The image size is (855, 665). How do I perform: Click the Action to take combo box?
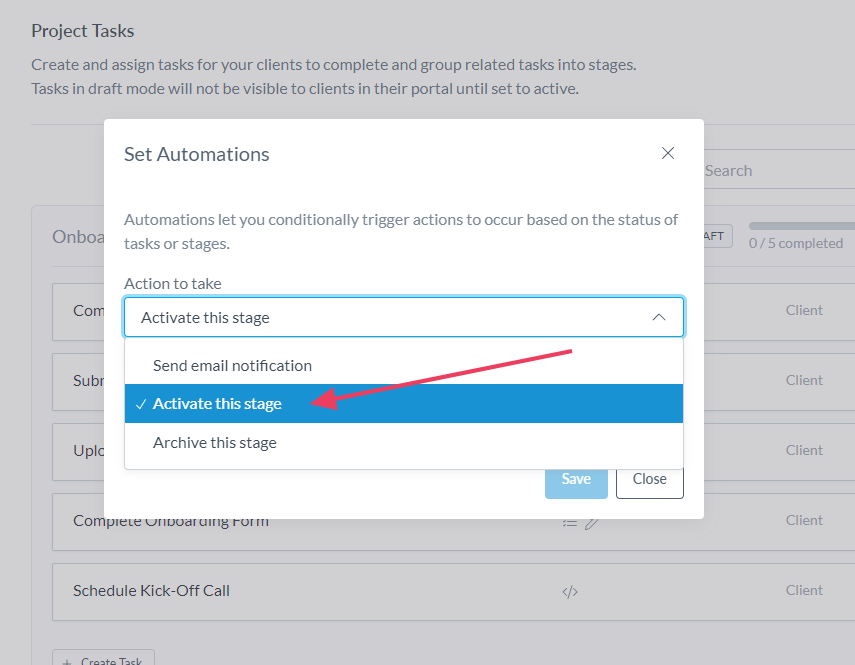[x=403, y=317]
